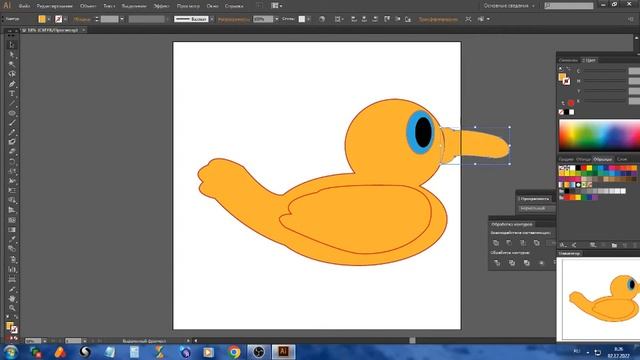Viewport: 640px width, 360px height.
Task: Open the workspace switcher dropdown
Action: pyautogui.click(x=509, y=6)
